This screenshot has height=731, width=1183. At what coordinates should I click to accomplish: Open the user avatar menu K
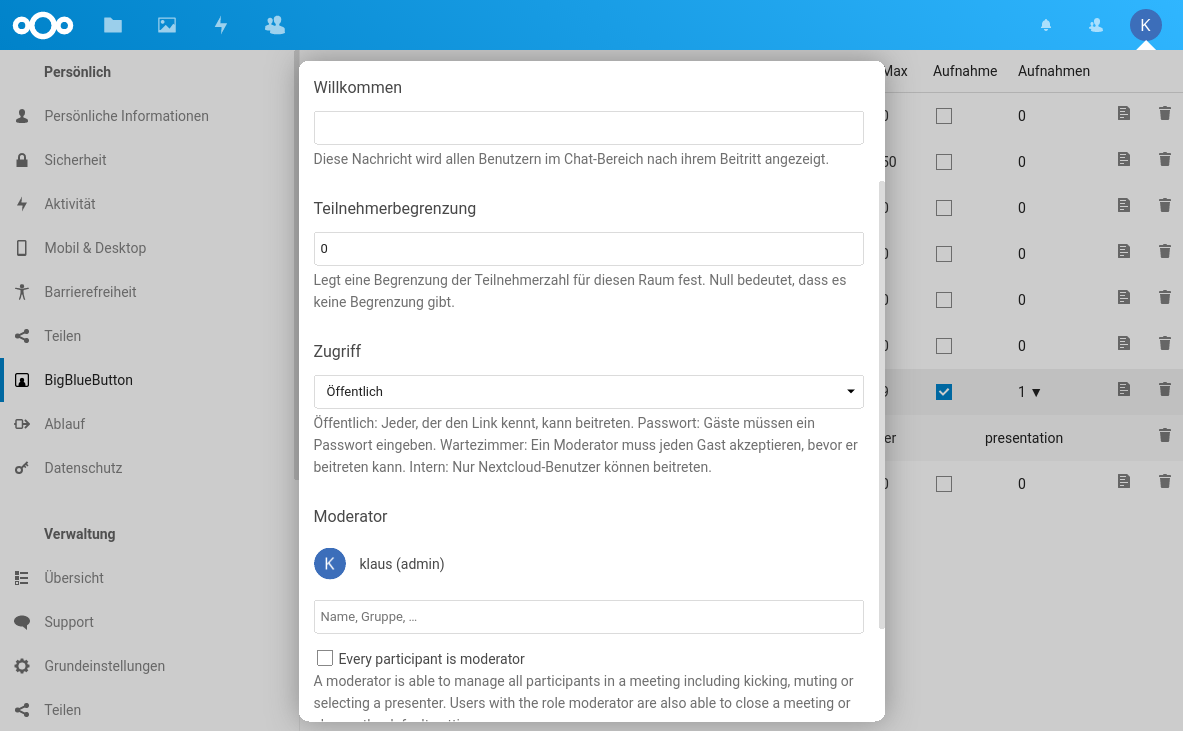[x=1145, y=25]
